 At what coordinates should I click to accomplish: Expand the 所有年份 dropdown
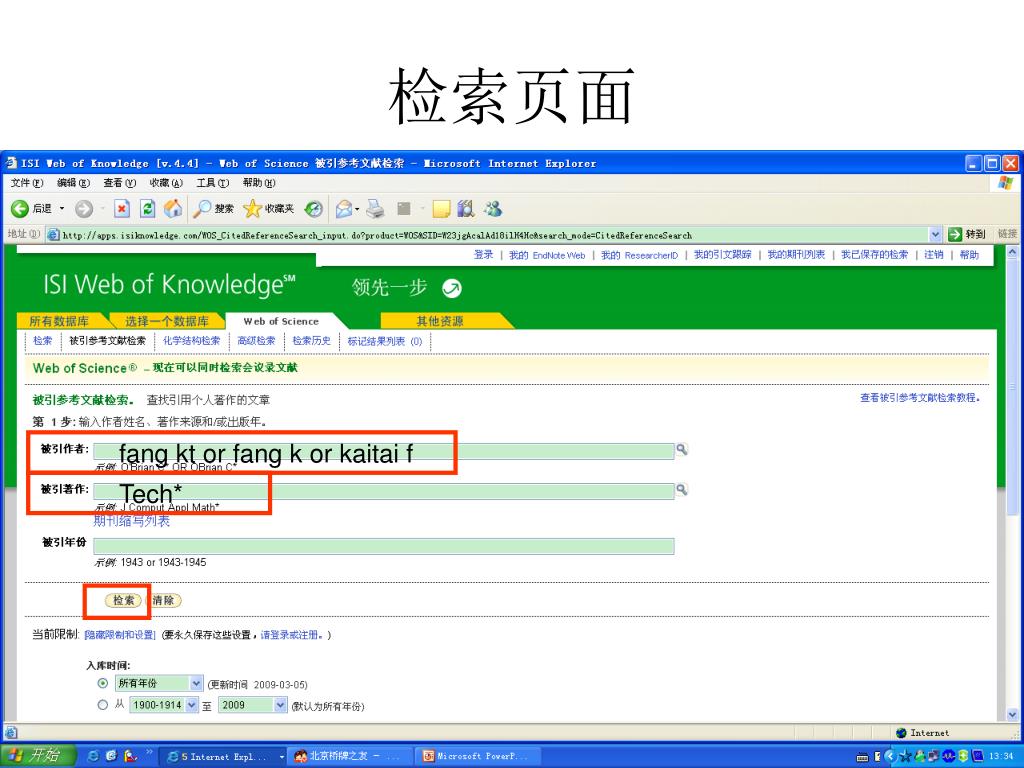196,683
